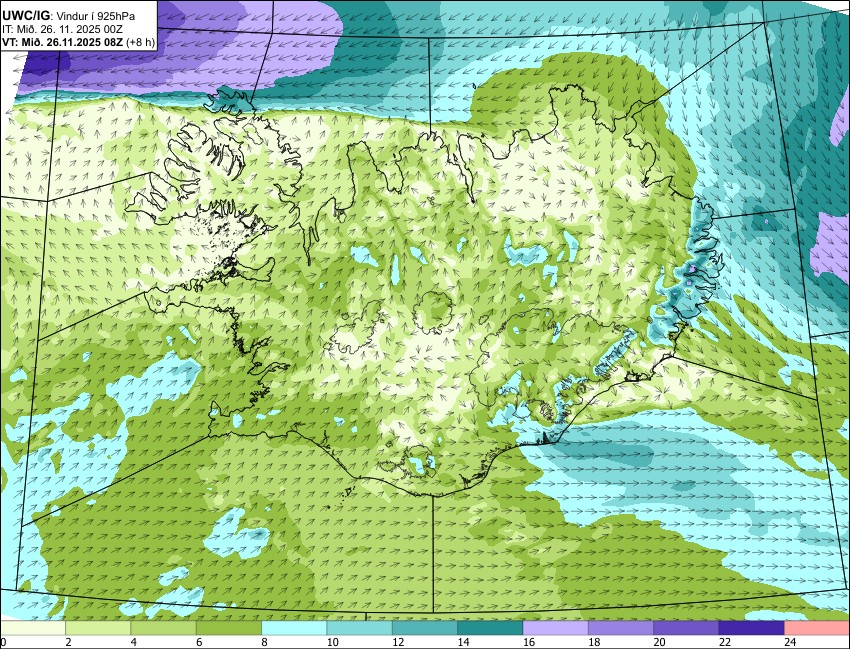This screenshot has width=850, height=649.
Task: Click the 20-22 violet legend swatch
Action: 686,628
